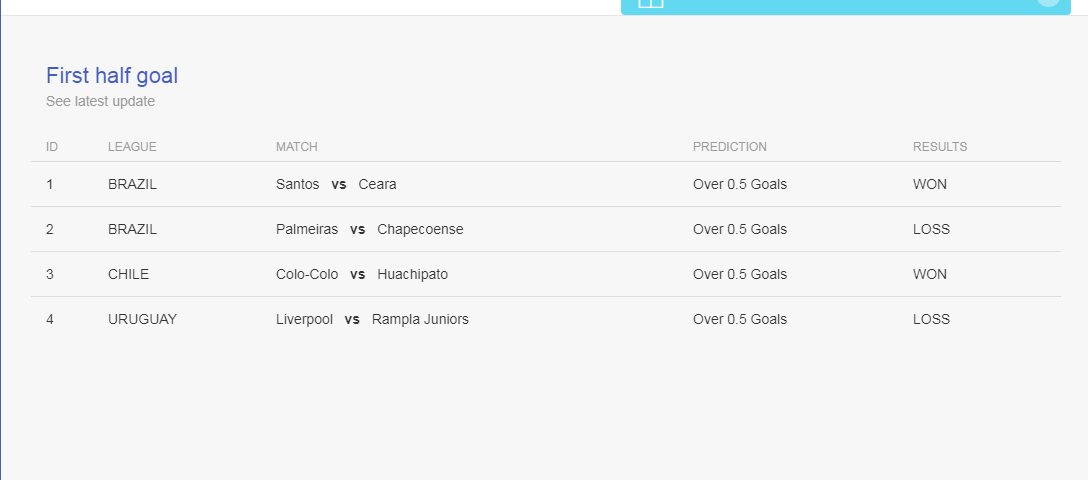This screenshot has width=1088, height=480.
Task: Select the Santos vs Ceara match
Action: coord(336,184)
